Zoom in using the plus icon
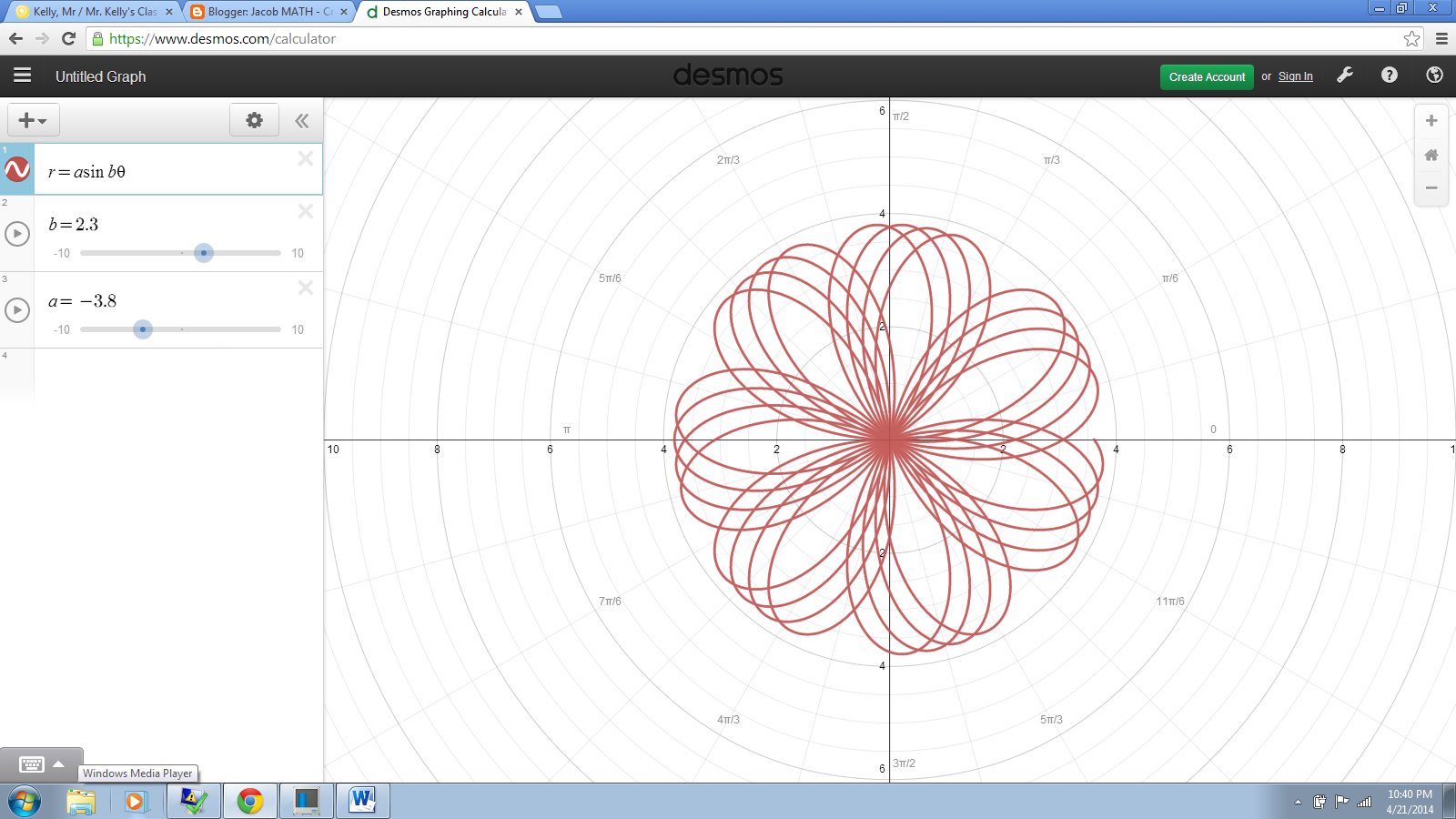The height and width of the screenshot is (819, 1456). (x=1431, y=119)
